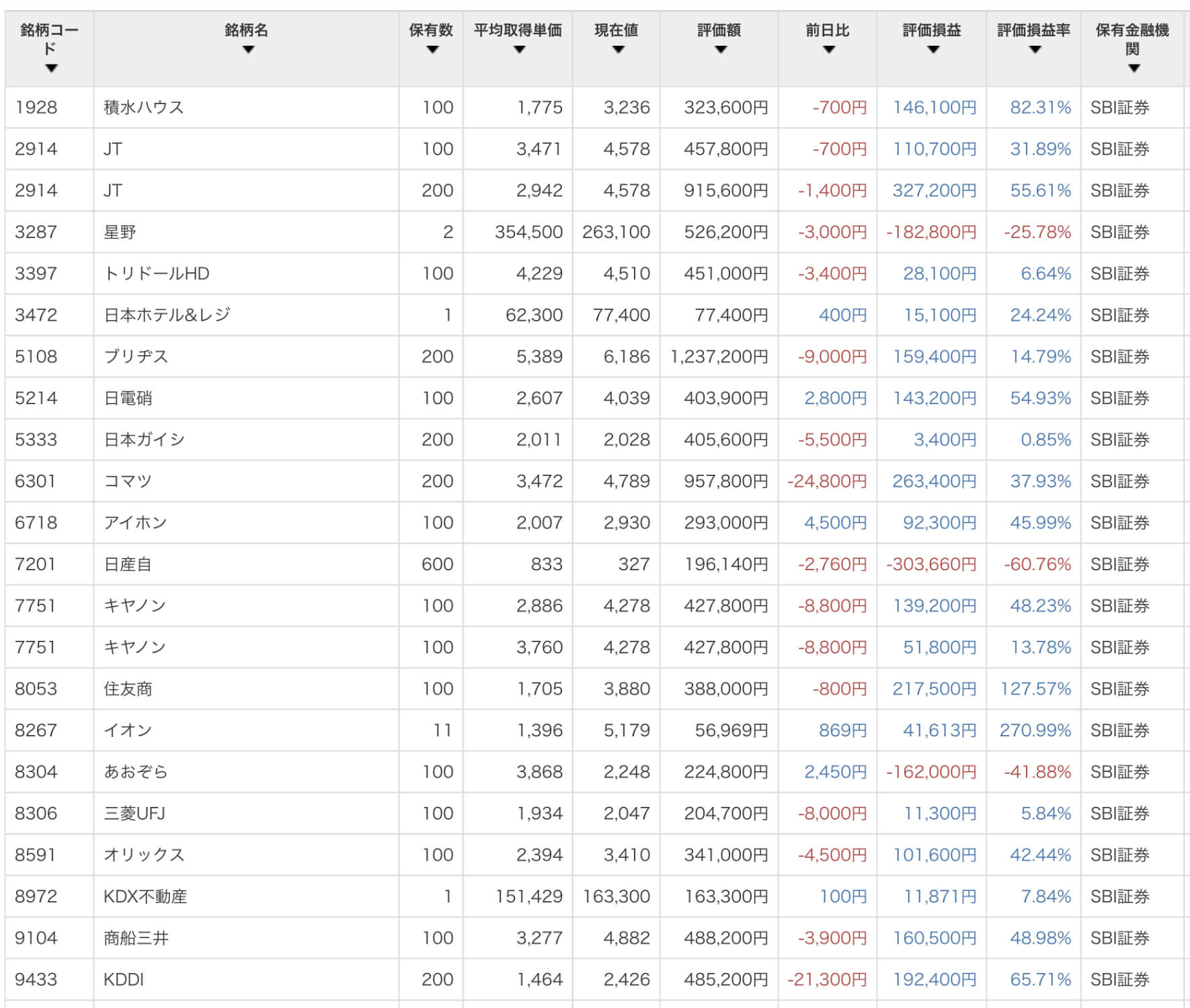Image resolution: width=1190 pixels, height=1008 pixels.
Task: Click the 評価損益 column sort arrow
Action: click(x=933, y=50)
